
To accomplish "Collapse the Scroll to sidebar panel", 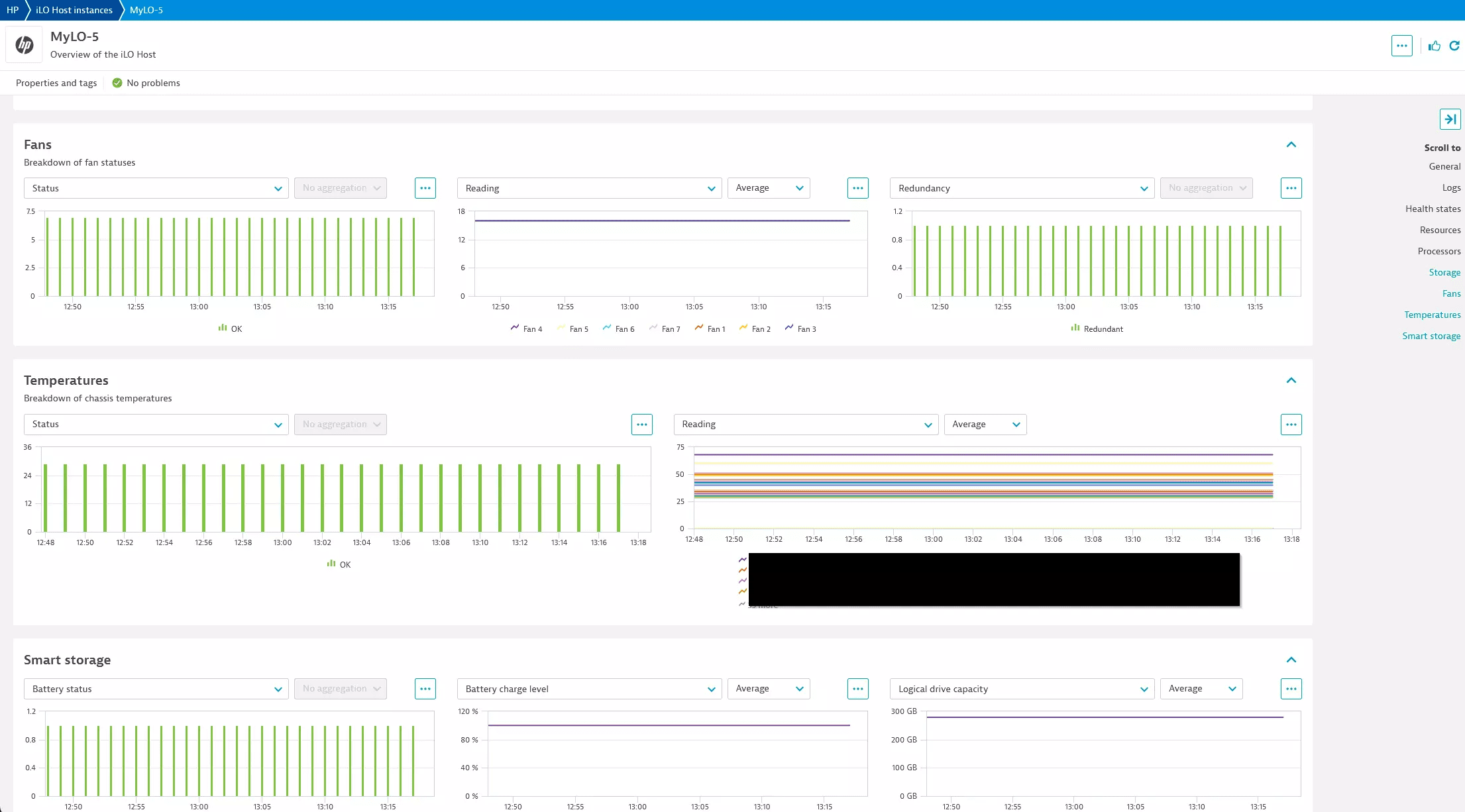I will pos(1450,119).
